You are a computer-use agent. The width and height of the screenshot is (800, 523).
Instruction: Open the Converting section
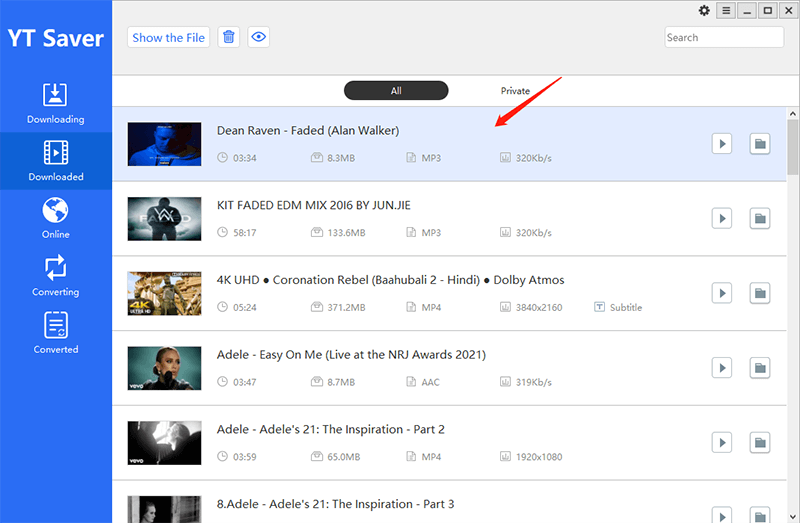pyautogui.click(x=56, y=276)
